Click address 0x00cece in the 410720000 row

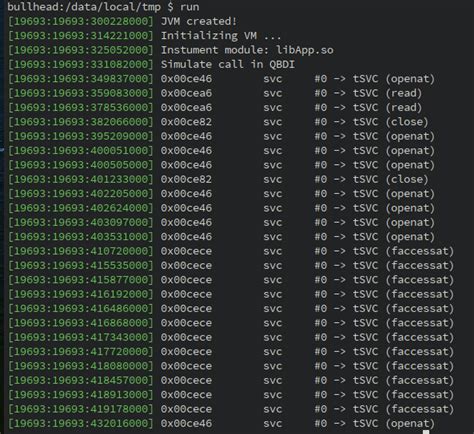point(186,251)
